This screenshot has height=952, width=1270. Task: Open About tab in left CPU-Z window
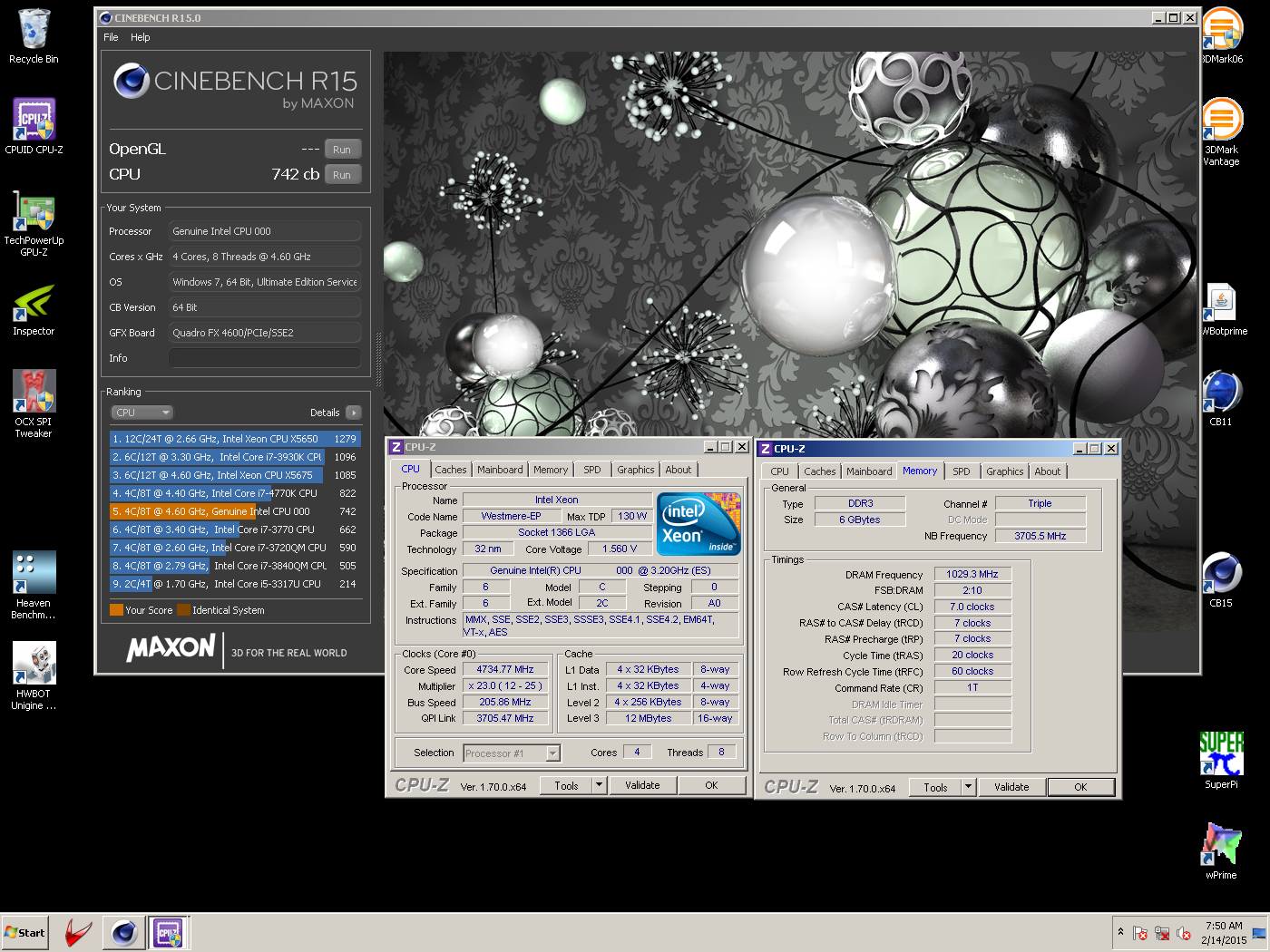coord(679,470)
